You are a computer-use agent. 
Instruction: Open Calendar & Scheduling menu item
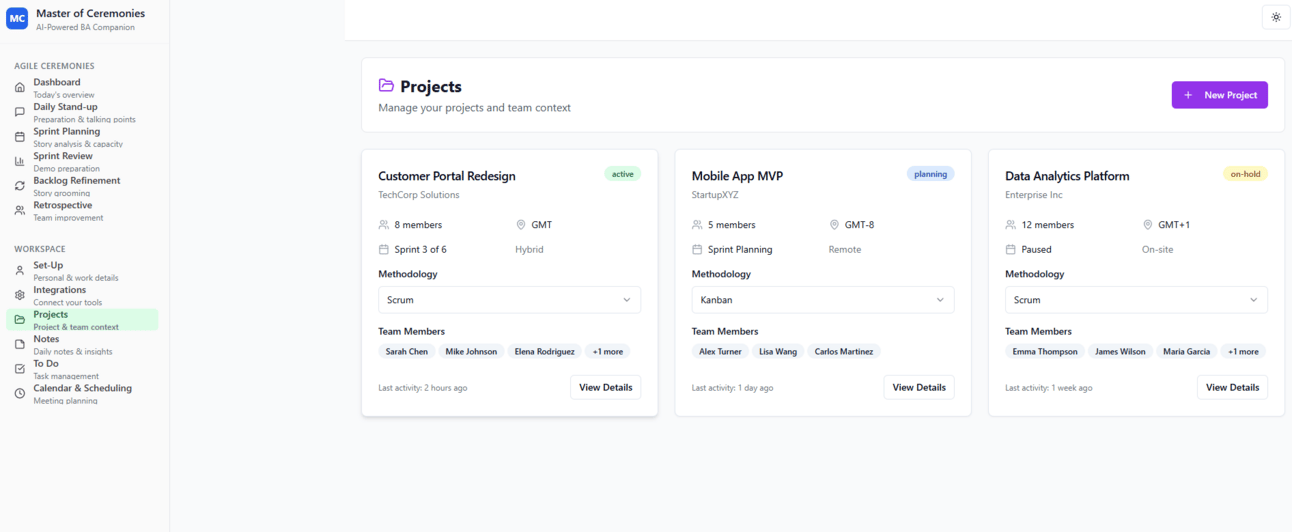tap(82, 389)
